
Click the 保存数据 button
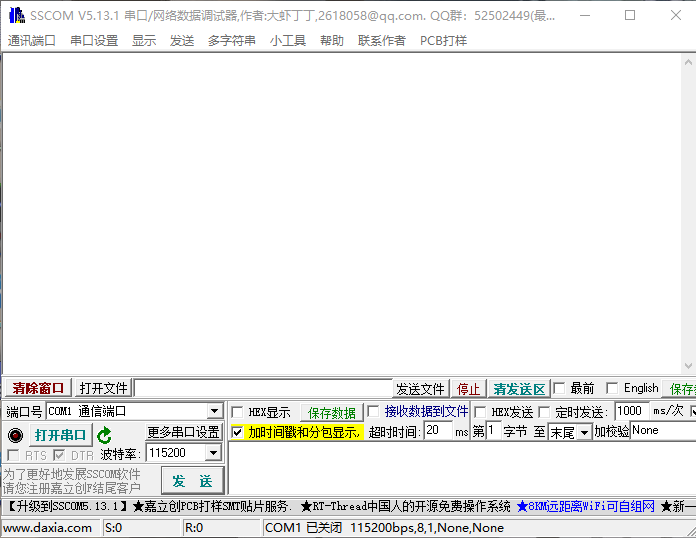(332, 413)
